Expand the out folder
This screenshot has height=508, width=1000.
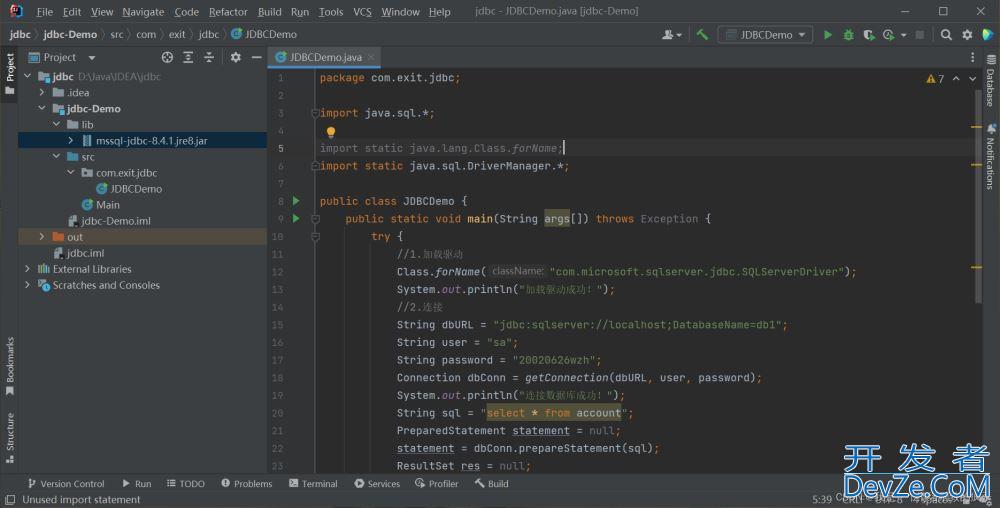tap(42, 236)
